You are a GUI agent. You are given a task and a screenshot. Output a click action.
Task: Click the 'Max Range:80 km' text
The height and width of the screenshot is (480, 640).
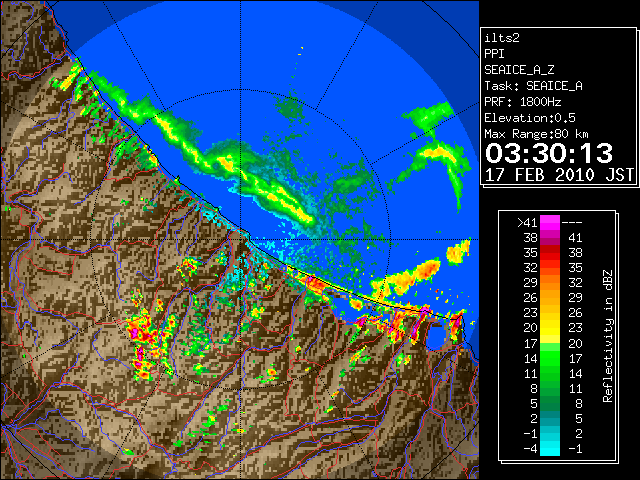click(537, 134)
